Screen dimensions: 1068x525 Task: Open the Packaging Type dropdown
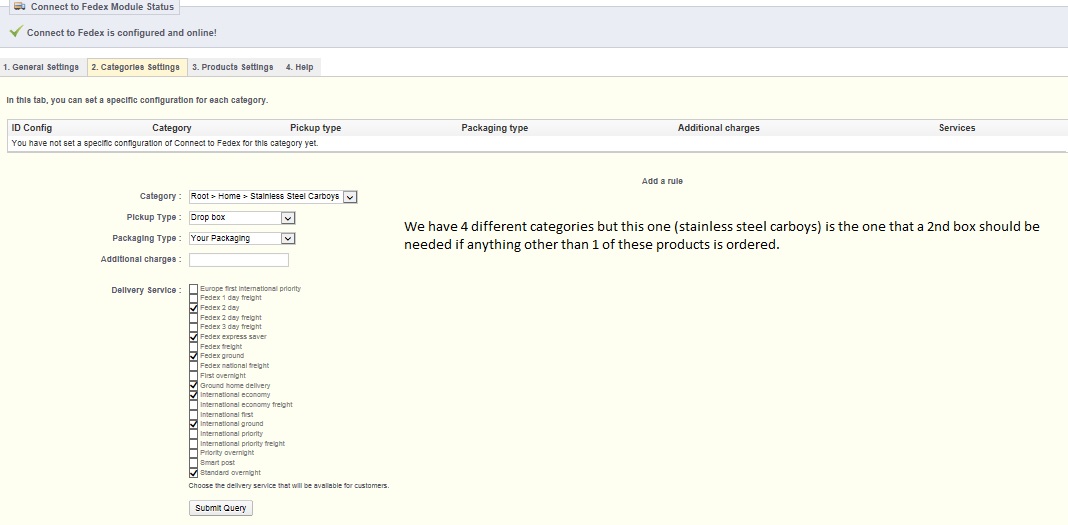[x=242, y=238]
